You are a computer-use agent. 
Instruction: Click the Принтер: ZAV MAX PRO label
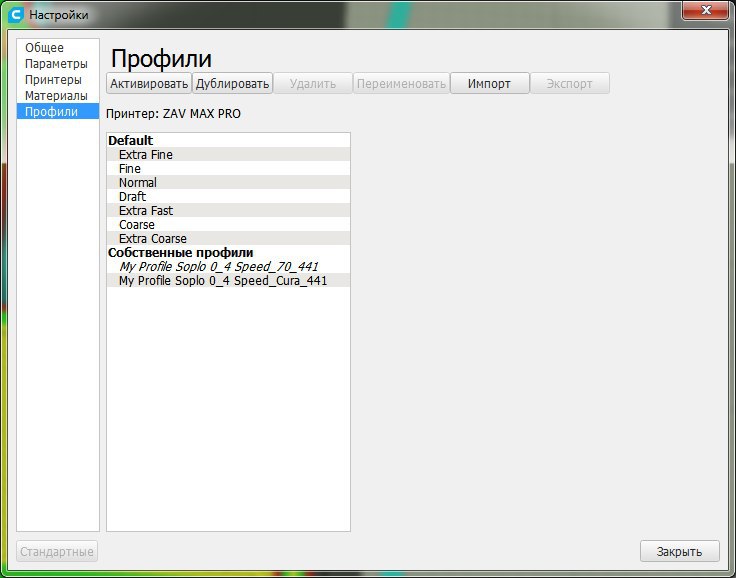coord(173,114)
